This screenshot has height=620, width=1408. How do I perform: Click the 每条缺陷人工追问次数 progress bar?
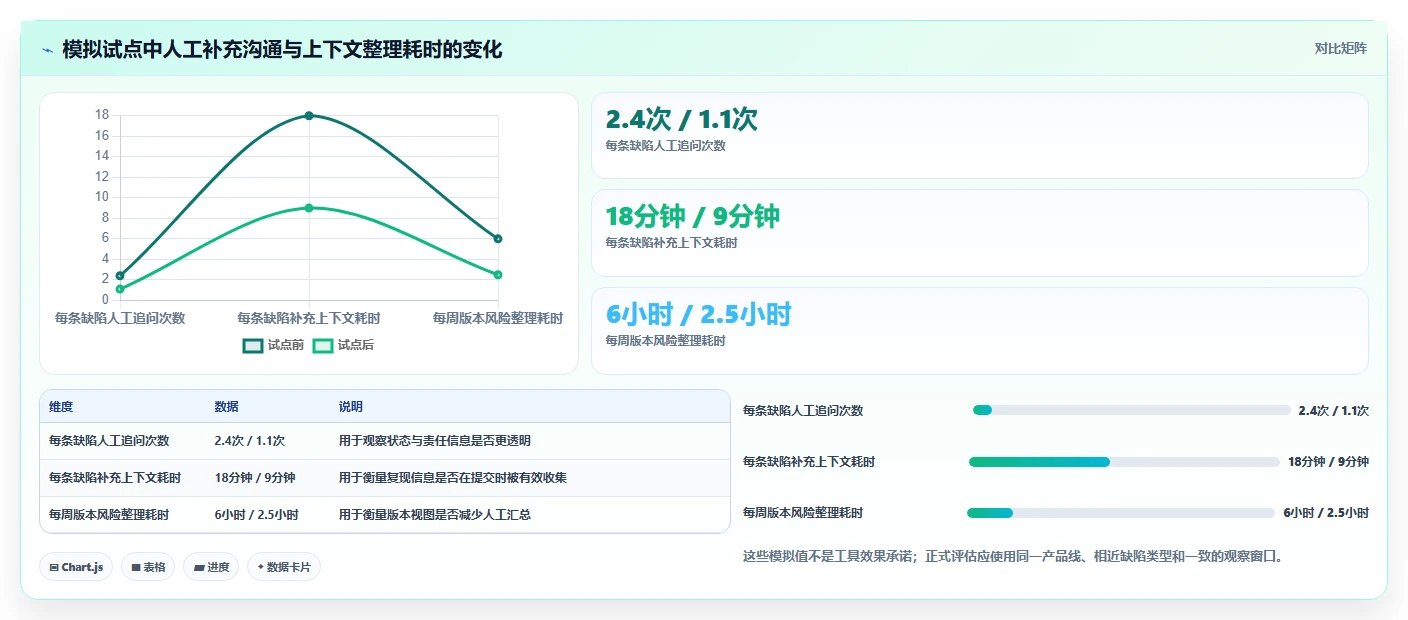(1131, 410)
